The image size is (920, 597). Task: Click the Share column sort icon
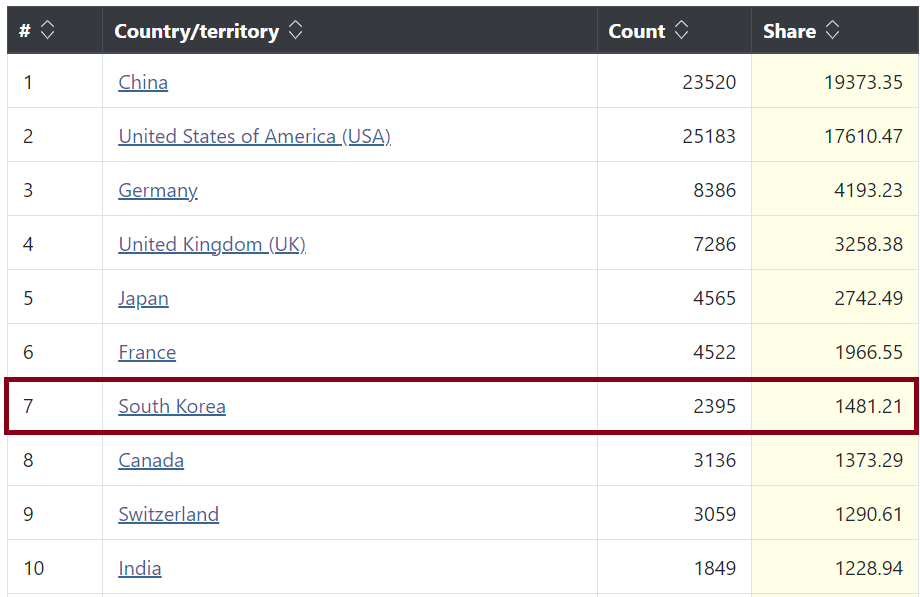(x=832, y=31)
